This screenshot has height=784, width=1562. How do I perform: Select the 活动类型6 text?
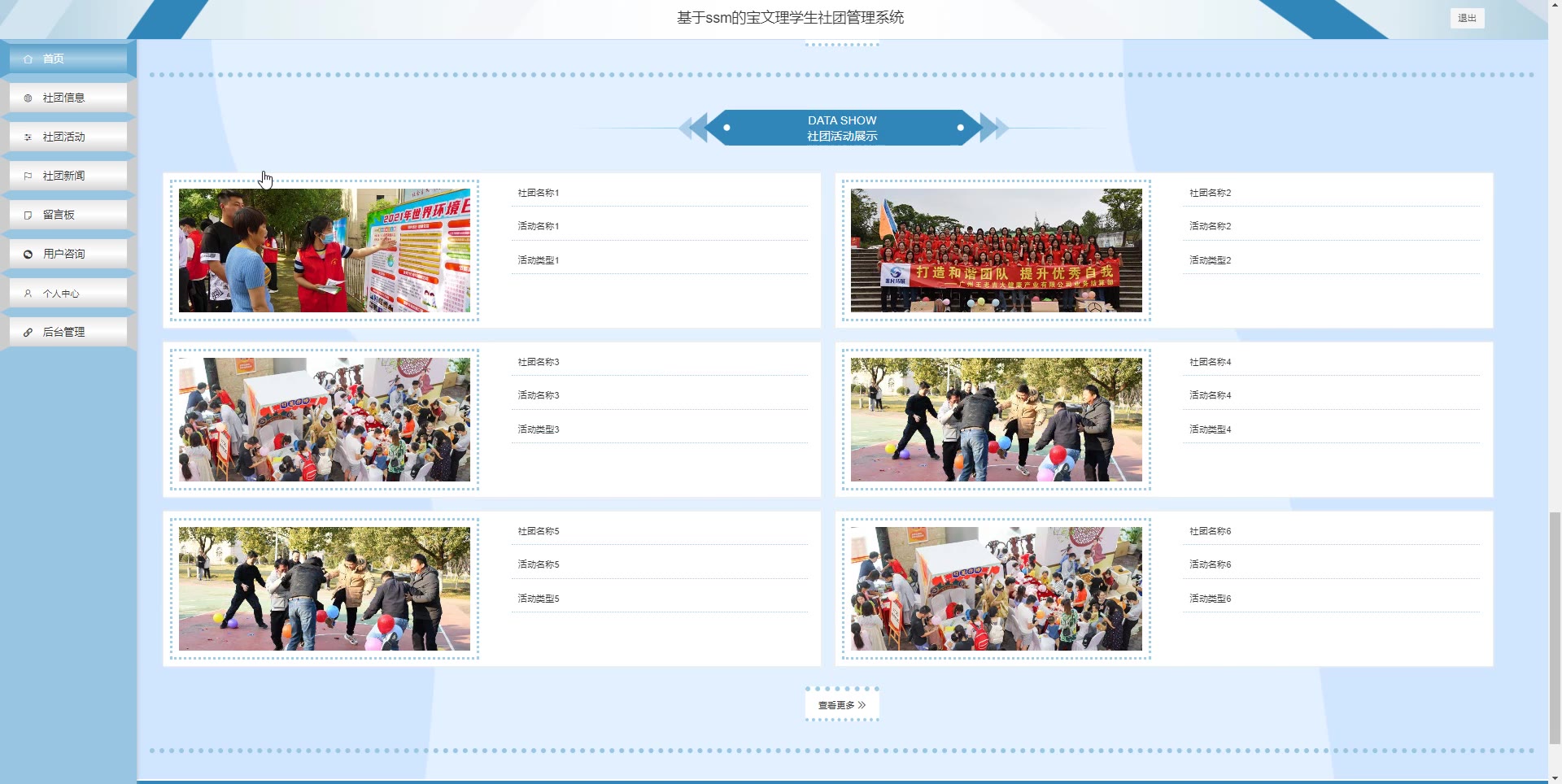(x=1211, y=599)
